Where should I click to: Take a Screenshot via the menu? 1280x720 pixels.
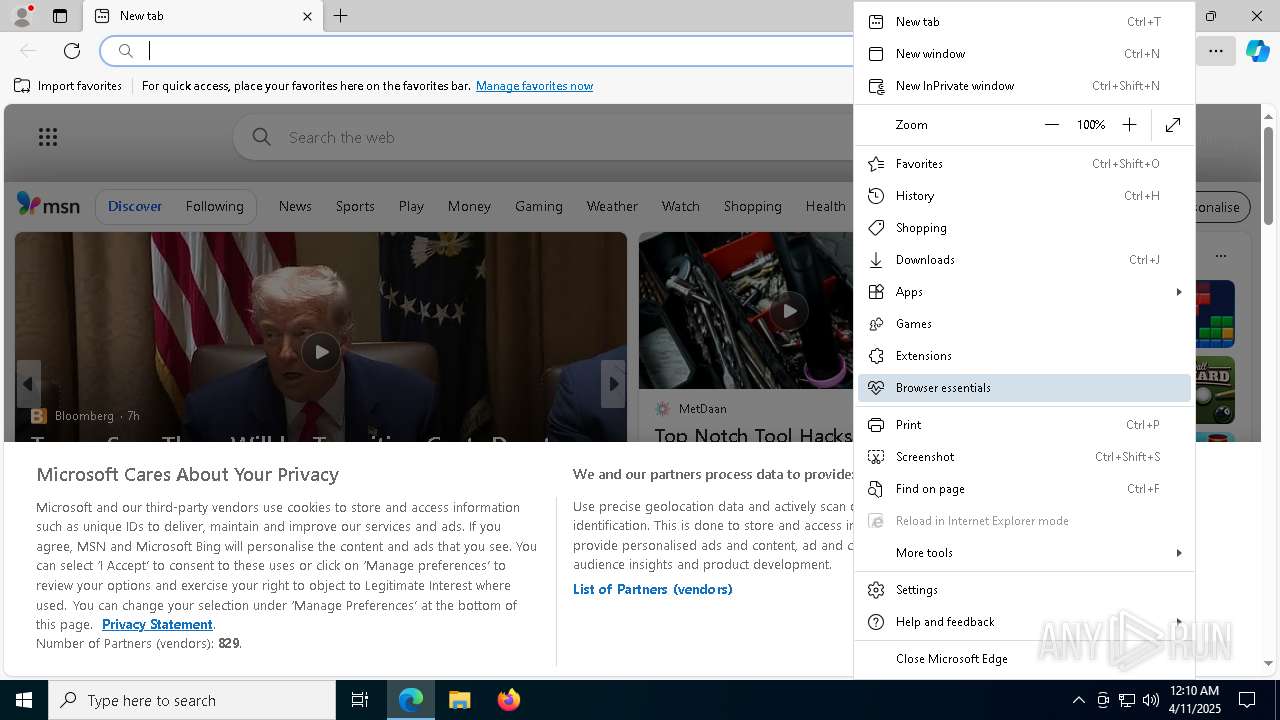coord(1024,456)
